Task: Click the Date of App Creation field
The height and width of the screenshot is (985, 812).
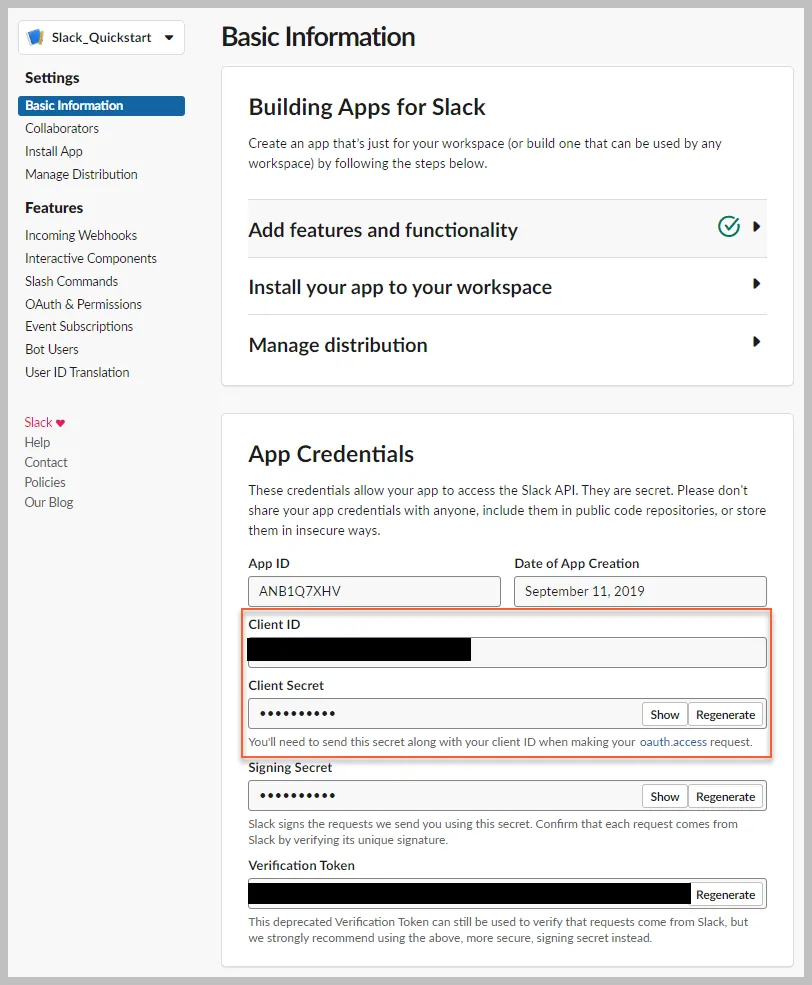Action: [640, 591]
